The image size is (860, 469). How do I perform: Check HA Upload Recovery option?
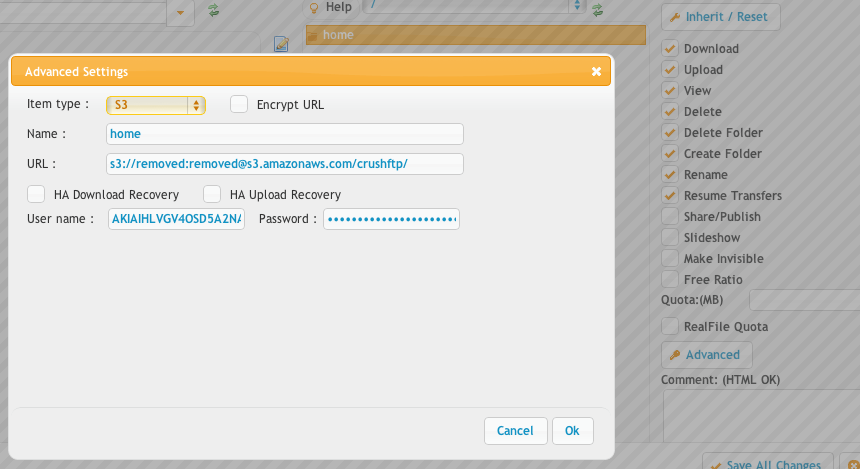[212, 194]
